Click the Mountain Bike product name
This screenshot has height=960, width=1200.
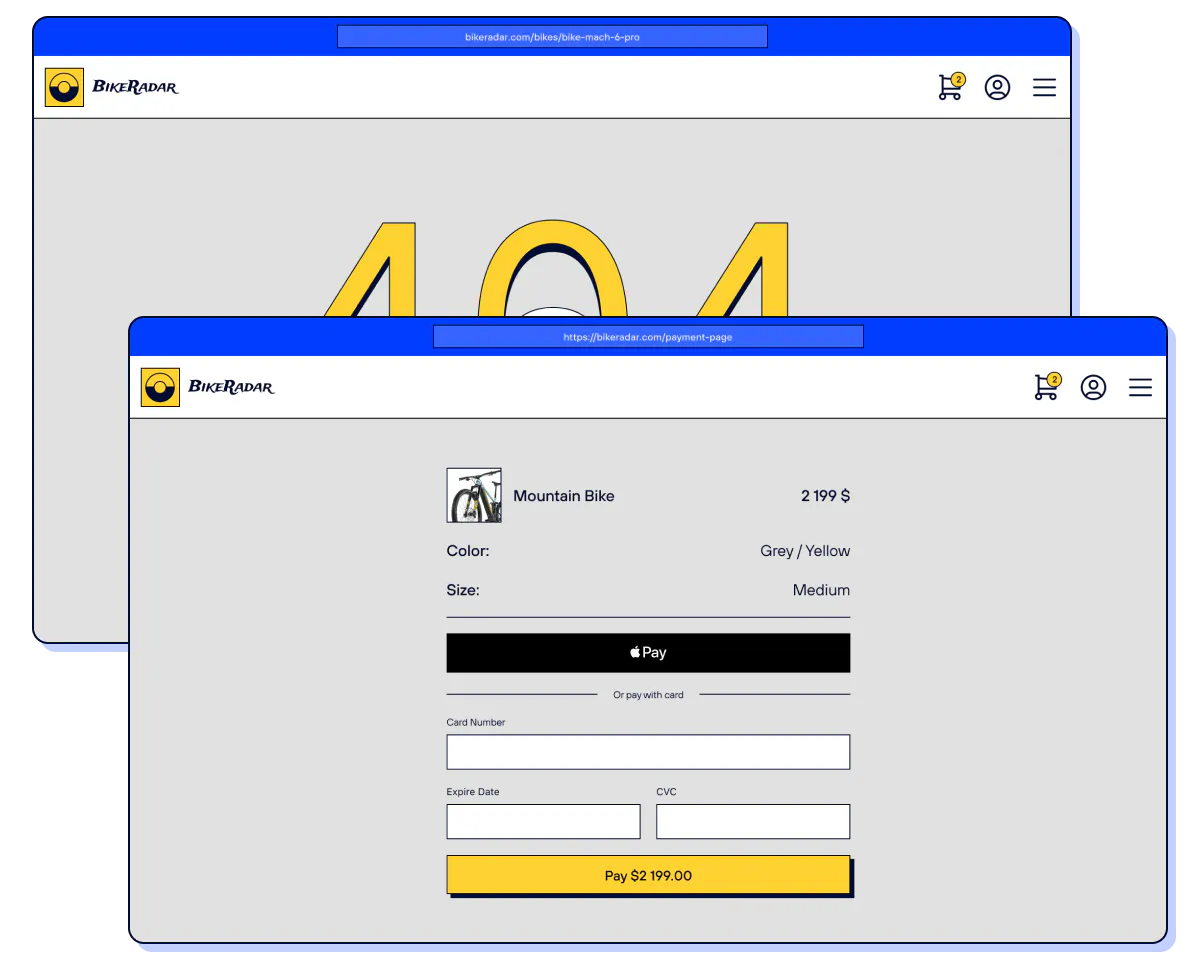564,496
